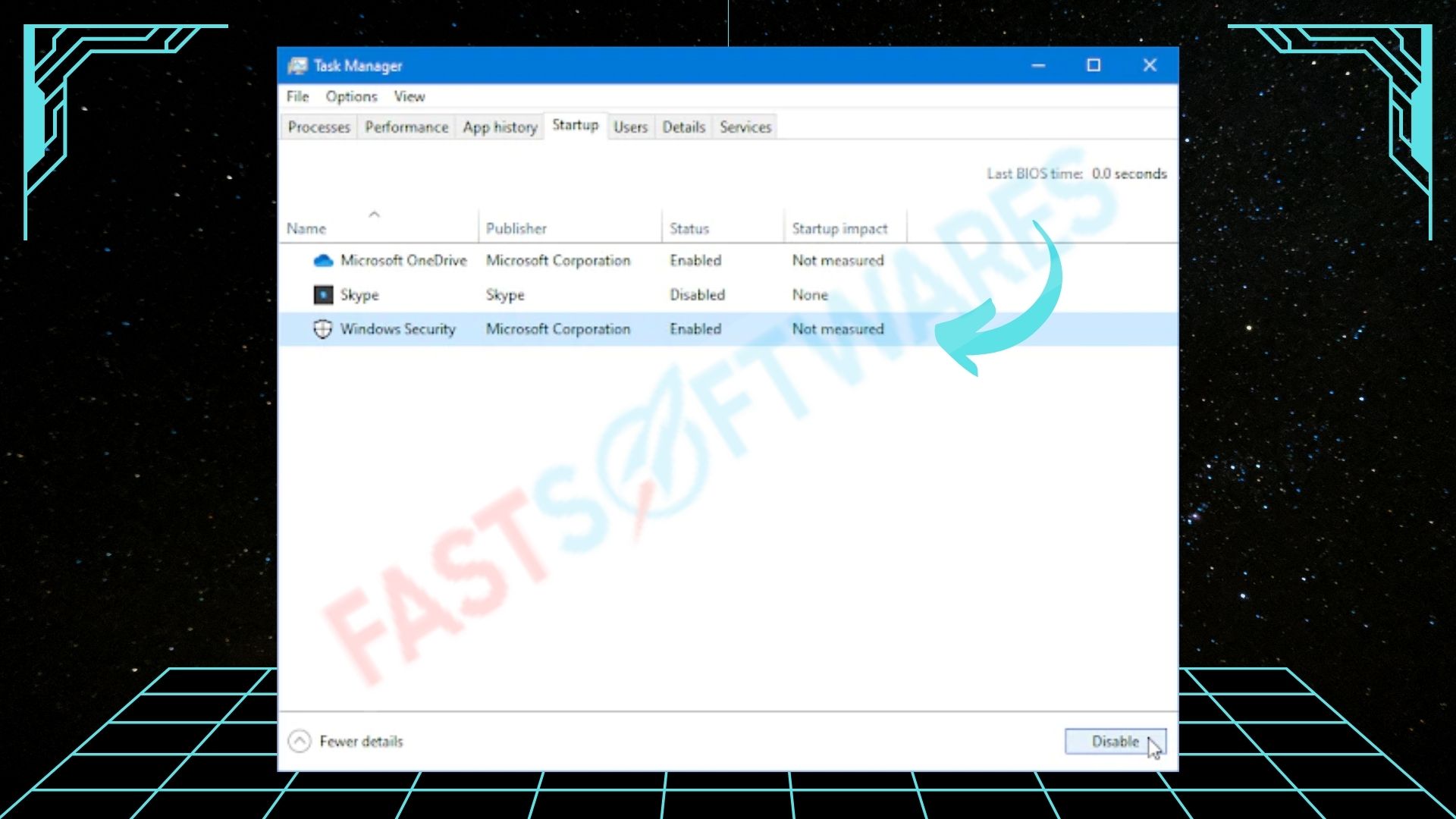The width and height of the screenshot is (1456, 819).
Task: Click Not measured impact for Windows Security
Action: [x=838, y=329]
